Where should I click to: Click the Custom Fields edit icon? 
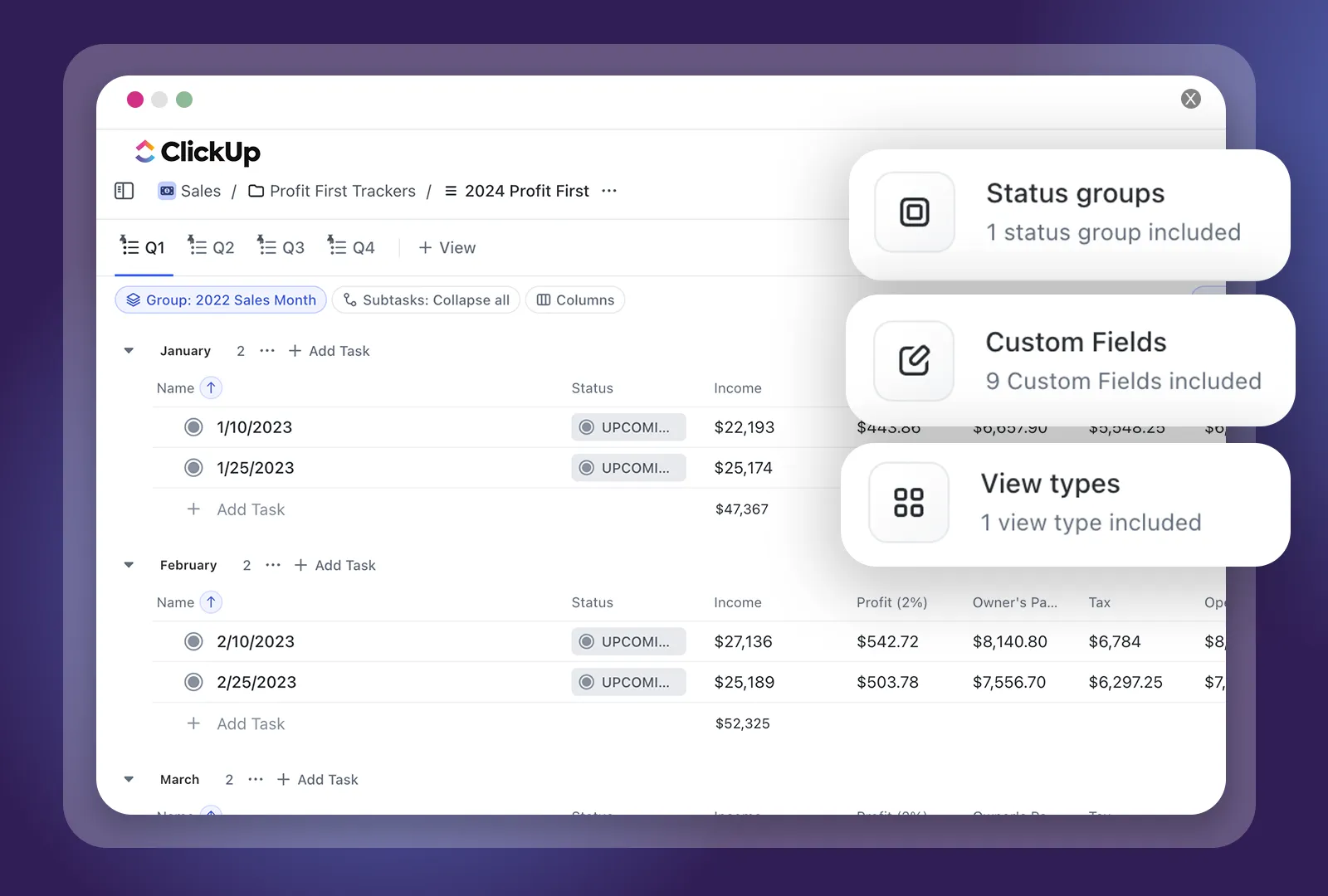pos(914,361)
